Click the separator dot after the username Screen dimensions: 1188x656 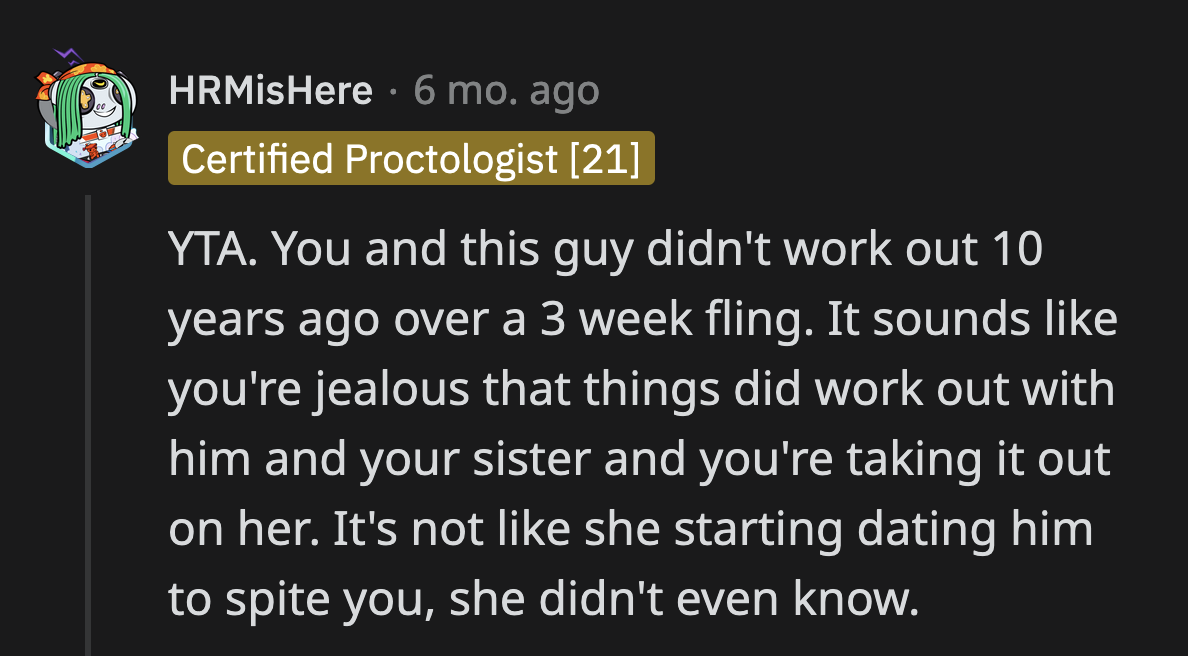392,92
